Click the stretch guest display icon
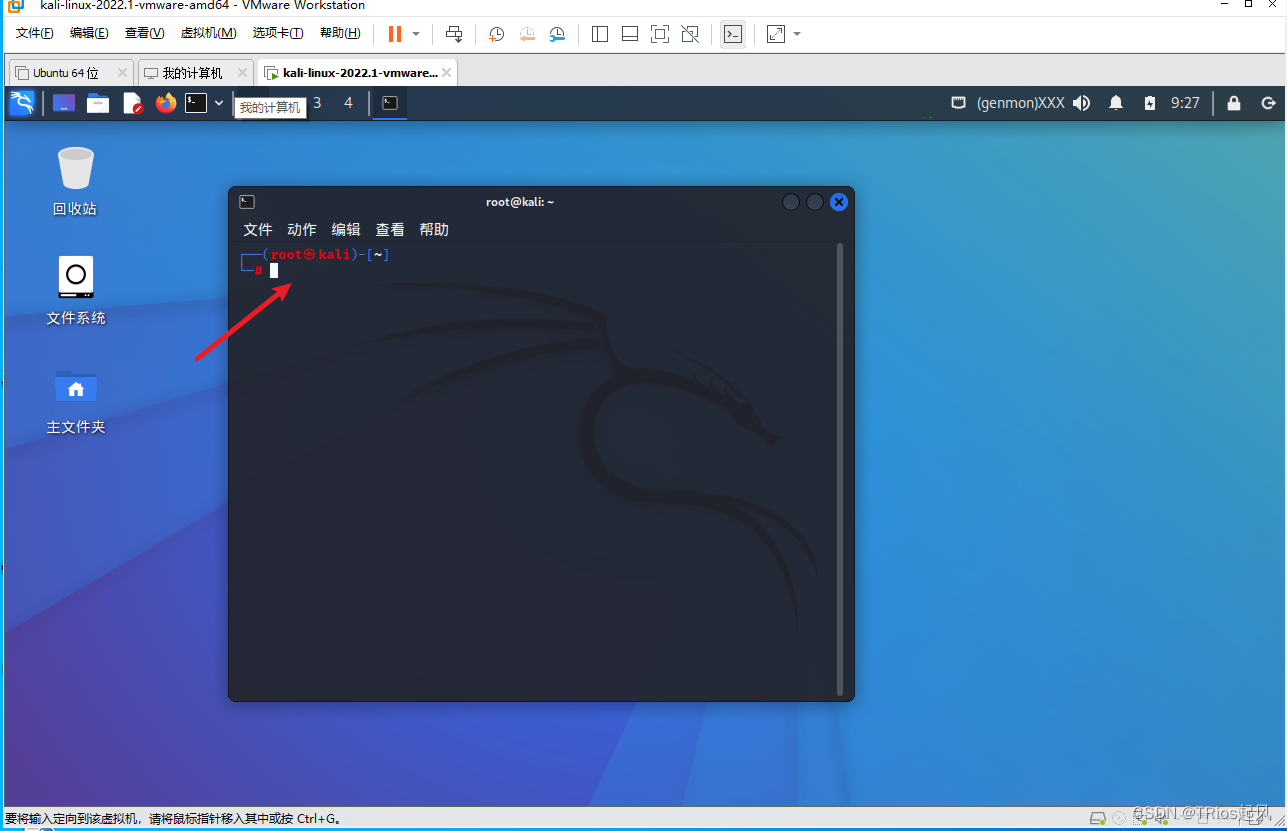Screen dimensions: 1287x831 776,34
